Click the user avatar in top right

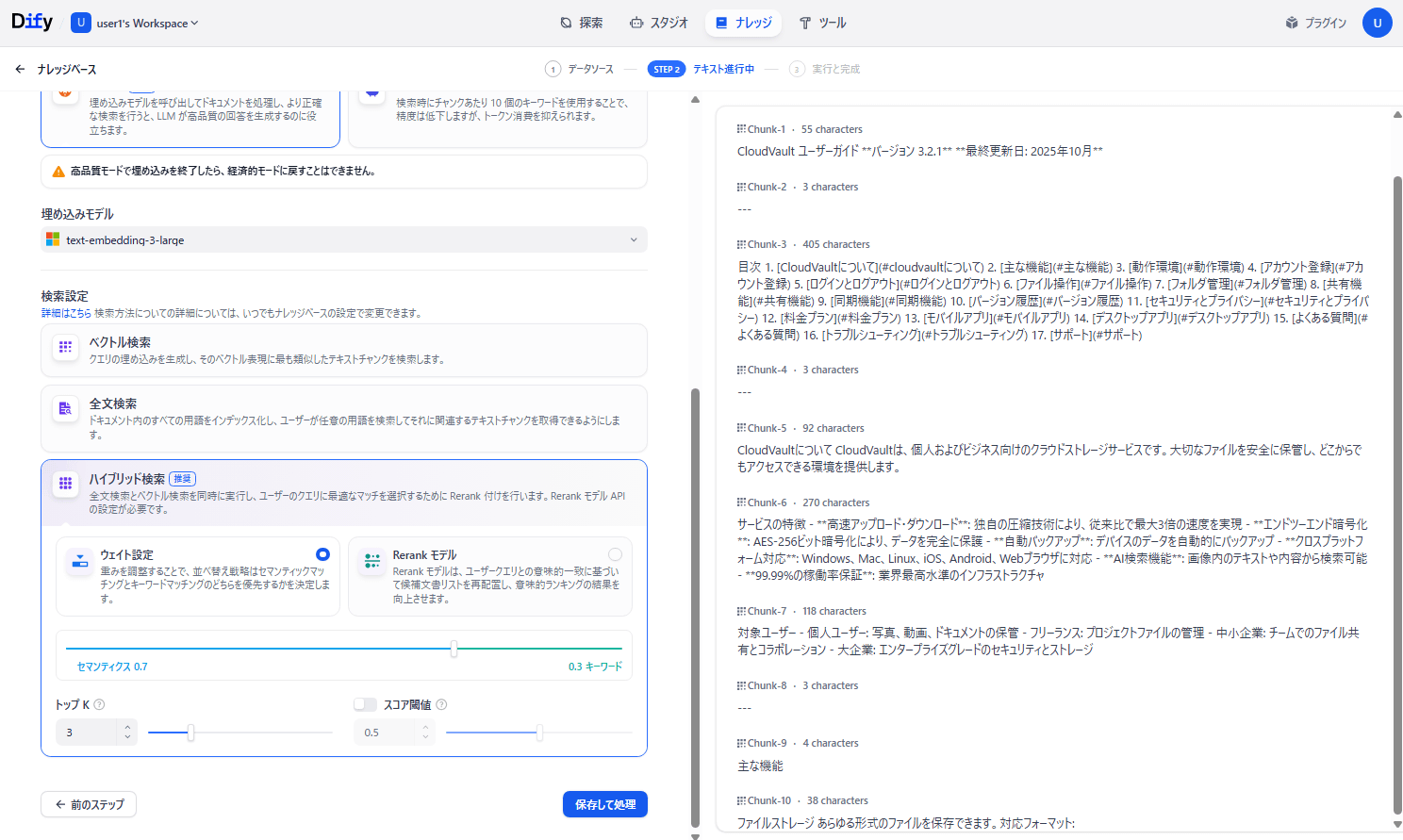[x=1377, y=23]
